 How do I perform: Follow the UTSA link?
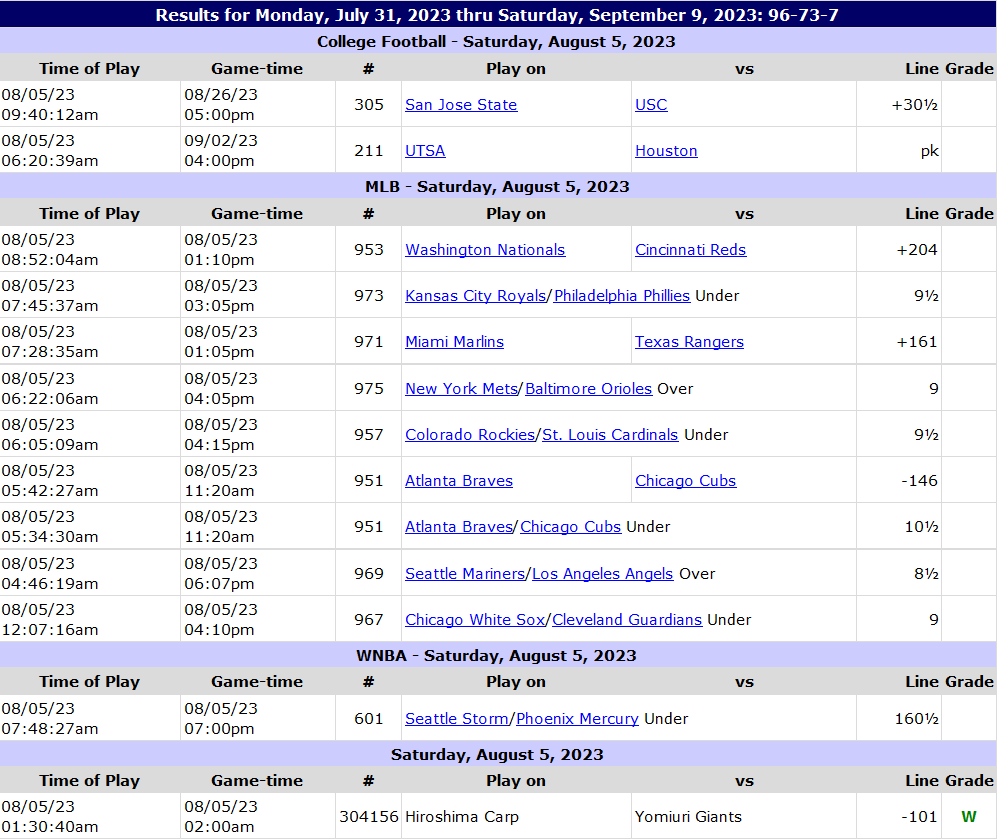[x=425, y=151]
